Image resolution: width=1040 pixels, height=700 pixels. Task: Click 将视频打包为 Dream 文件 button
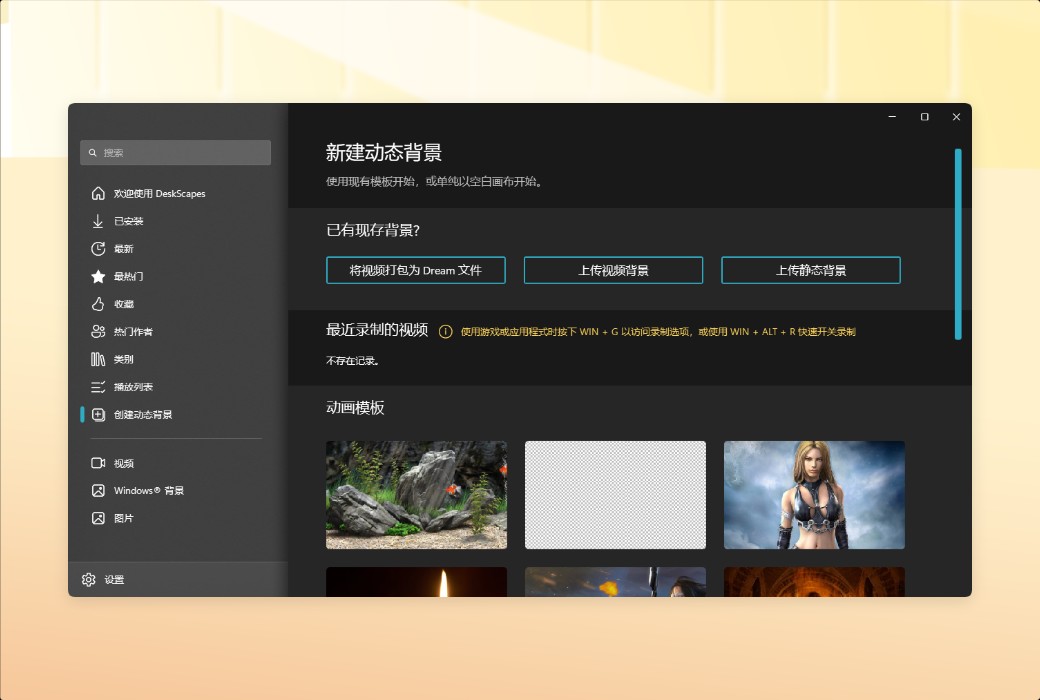click(x=415, y=270)
